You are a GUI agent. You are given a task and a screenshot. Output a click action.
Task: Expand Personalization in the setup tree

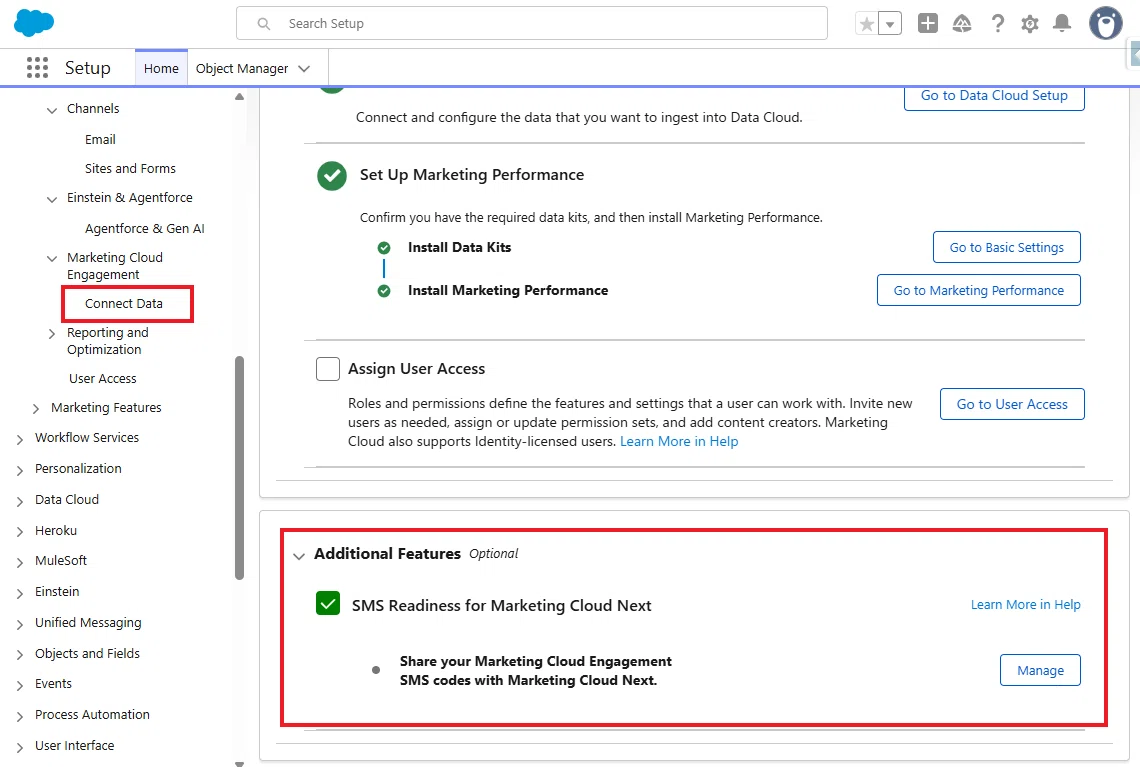tap(20, 470)
